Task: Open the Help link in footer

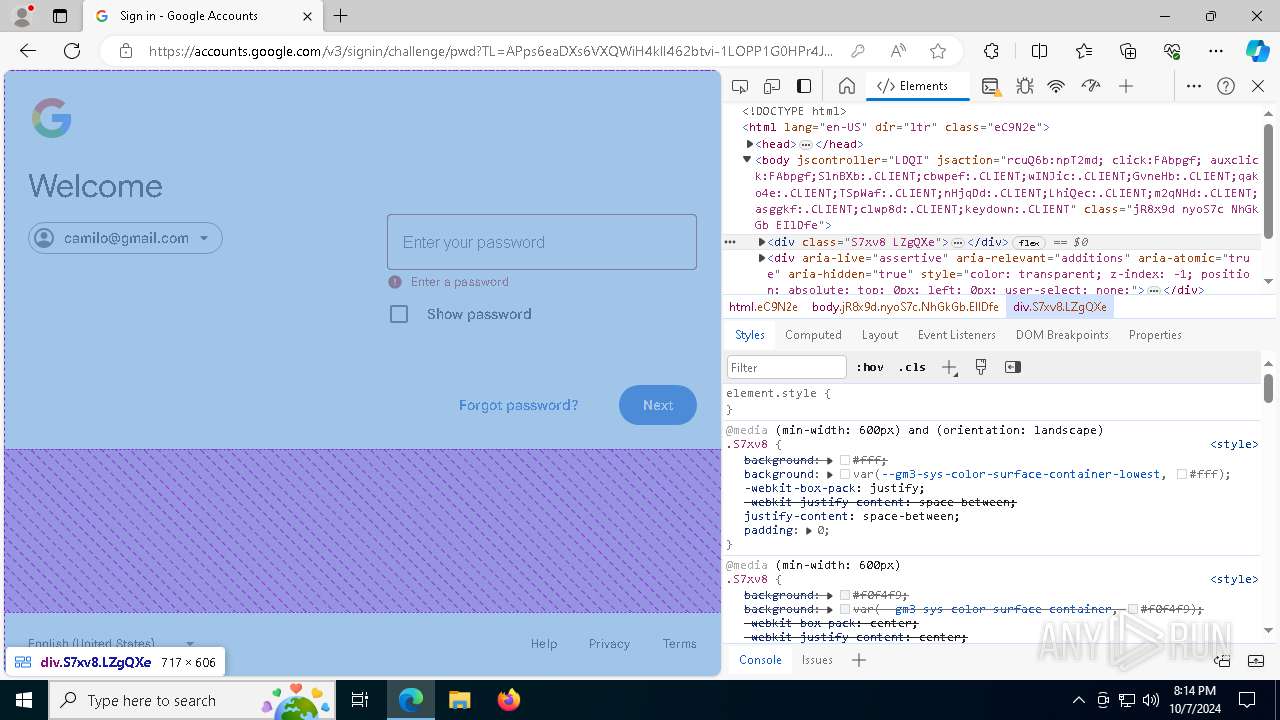Action: point(544,644)
